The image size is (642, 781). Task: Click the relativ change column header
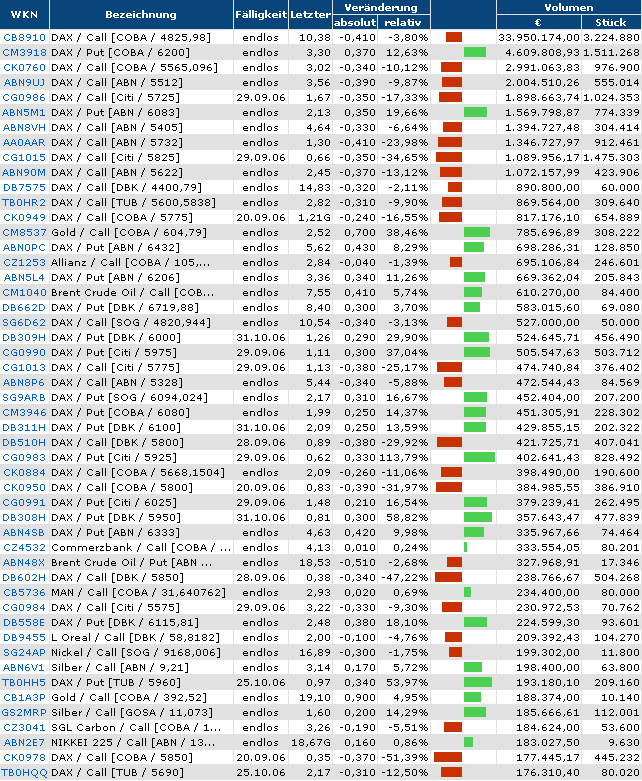tap(403, 22)
